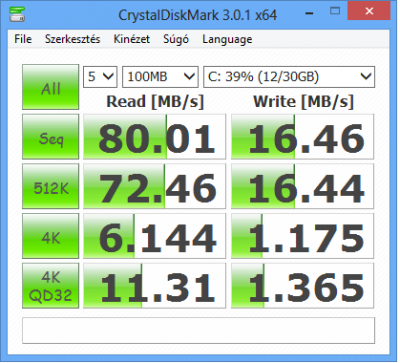Image resolution: width=400 pixels, height=363 pixels.
Task: Minimize the CrystalDiskMark window
Action: [309, 13]
